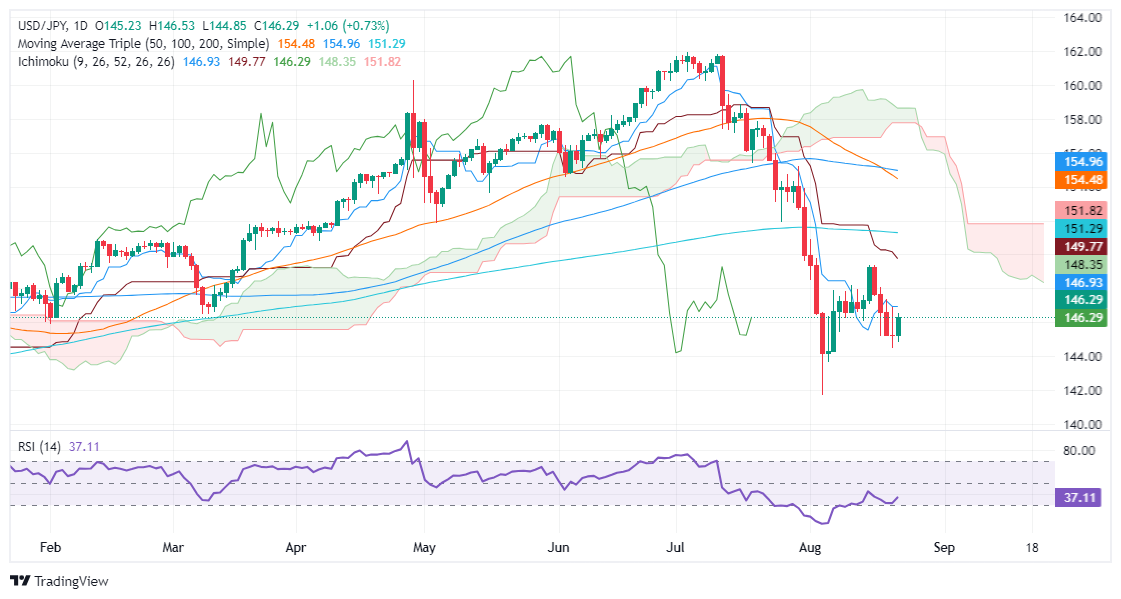
Task: Click the Sep label on time axis
Action: point(944,548)
